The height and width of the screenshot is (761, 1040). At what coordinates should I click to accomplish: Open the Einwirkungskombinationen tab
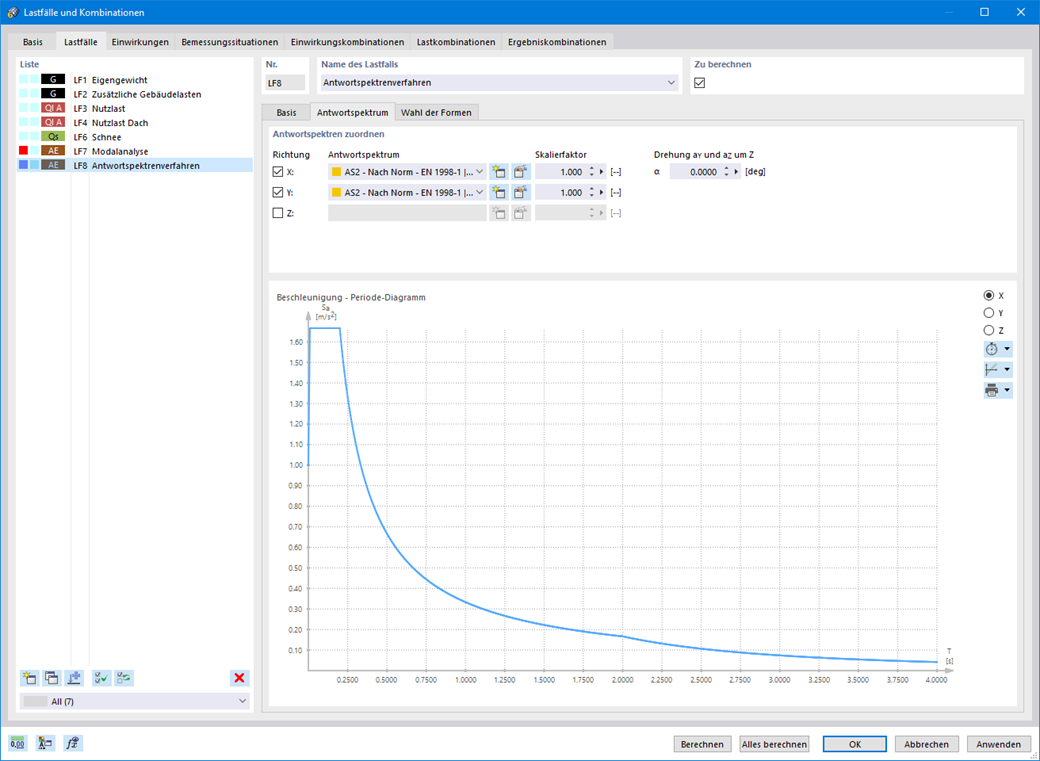[x=348, y=42]
